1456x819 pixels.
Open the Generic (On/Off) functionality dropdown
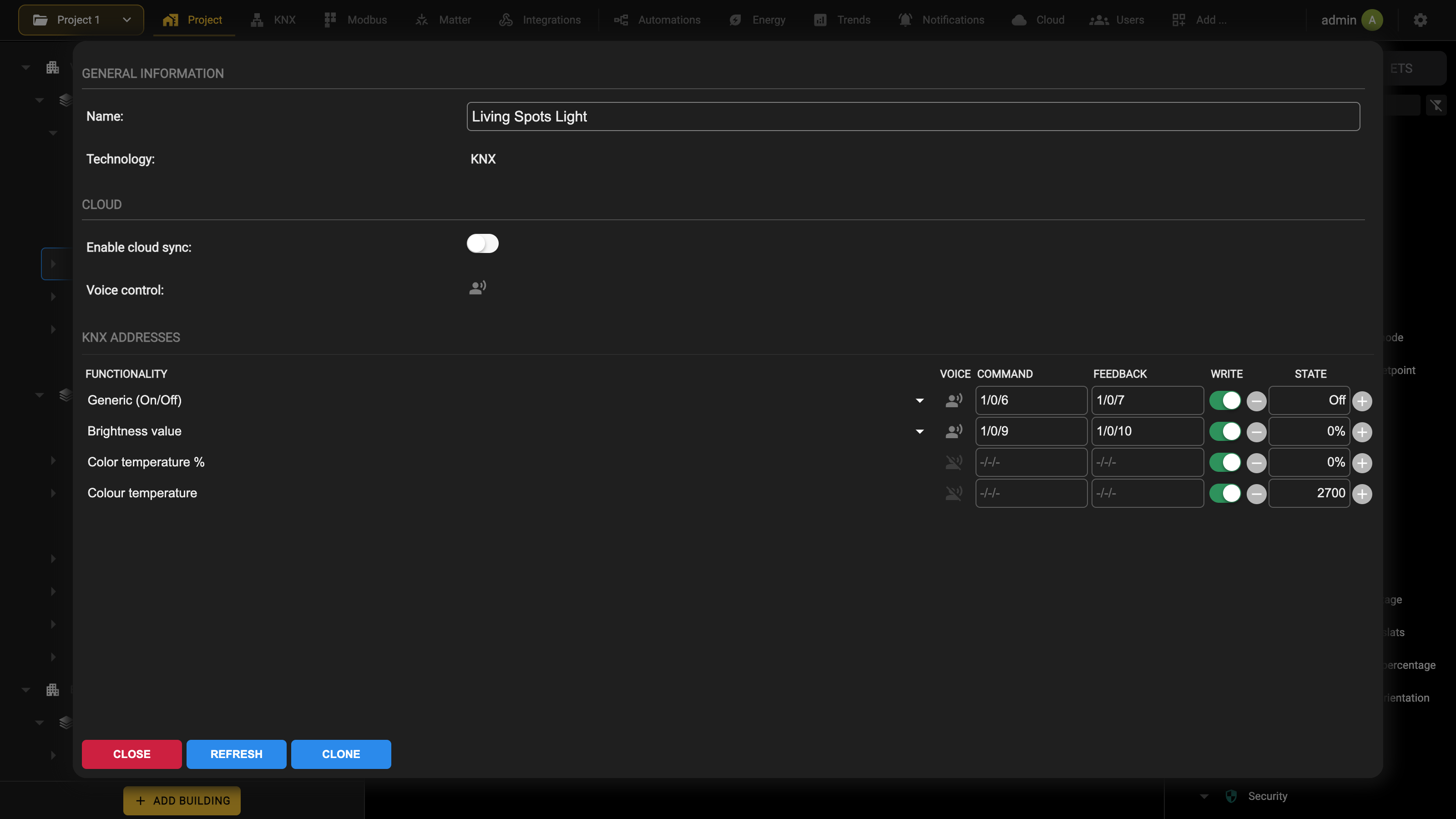pyautogui.click(x=920, y=401)
